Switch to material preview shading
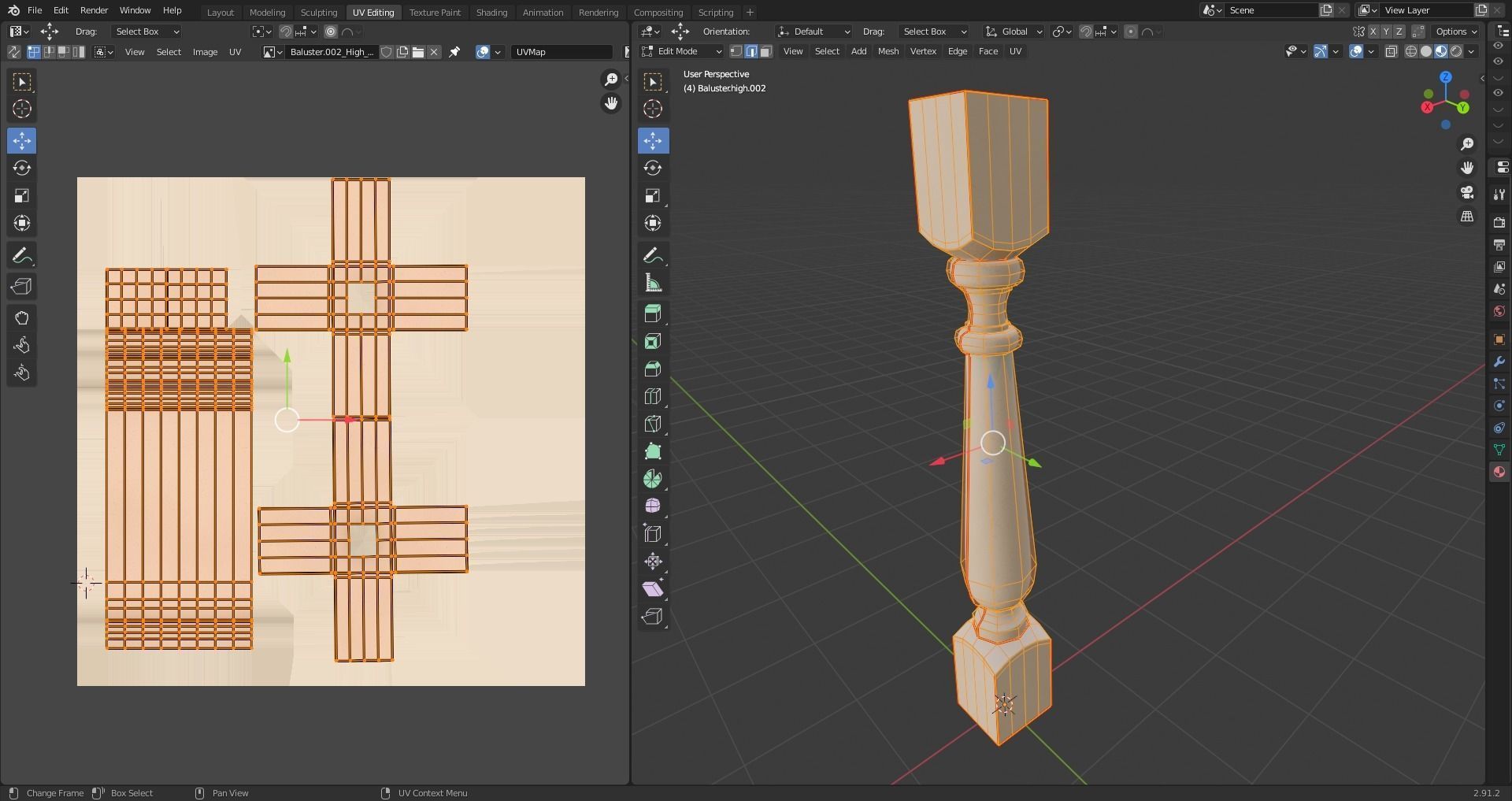Image resolution: width=1512 pixels, height=801 pixels. 1441,51
